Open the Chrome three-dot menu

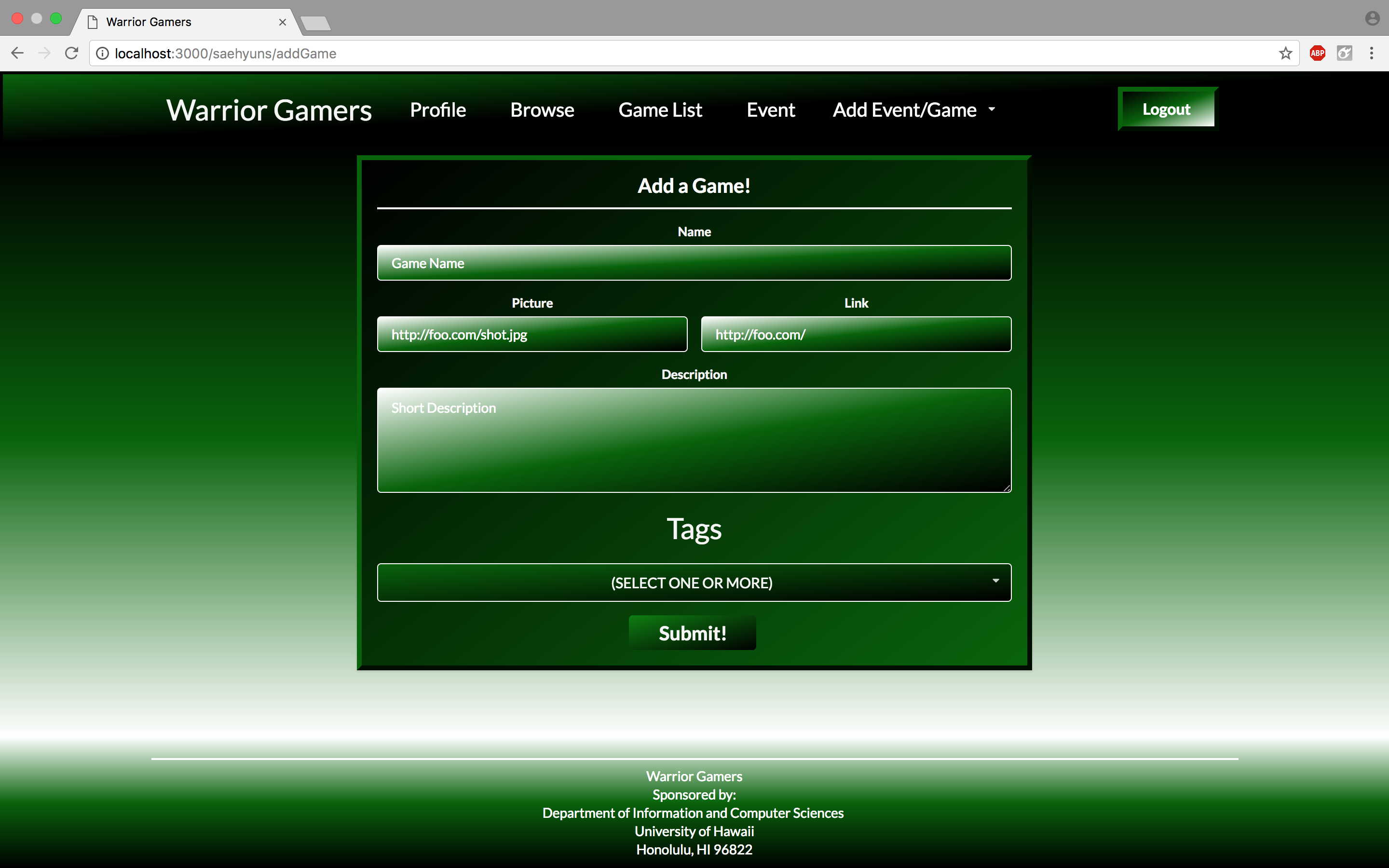tap(1372, 54)
